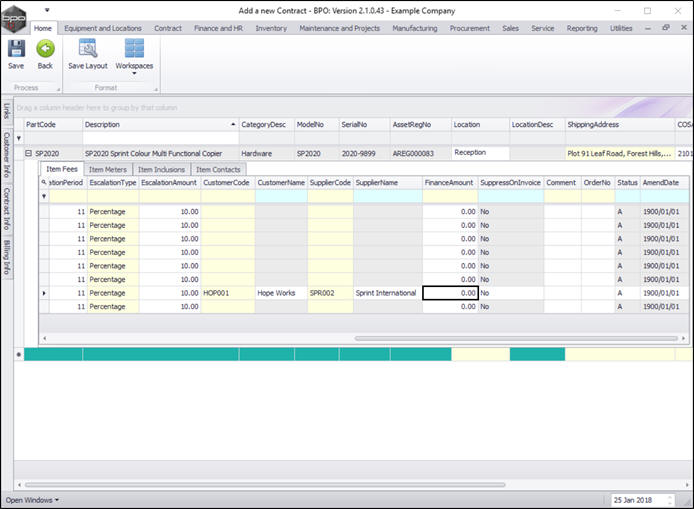Click the Hope Works customer name cell
The height and width of the screenshot is (509, 694).
tap(281, 293)
